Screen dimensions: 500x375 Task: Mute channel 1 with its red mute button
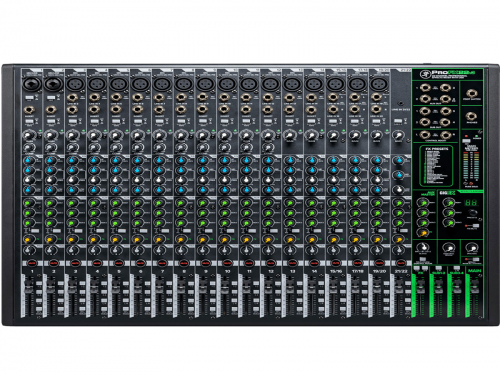click(32, 263)
